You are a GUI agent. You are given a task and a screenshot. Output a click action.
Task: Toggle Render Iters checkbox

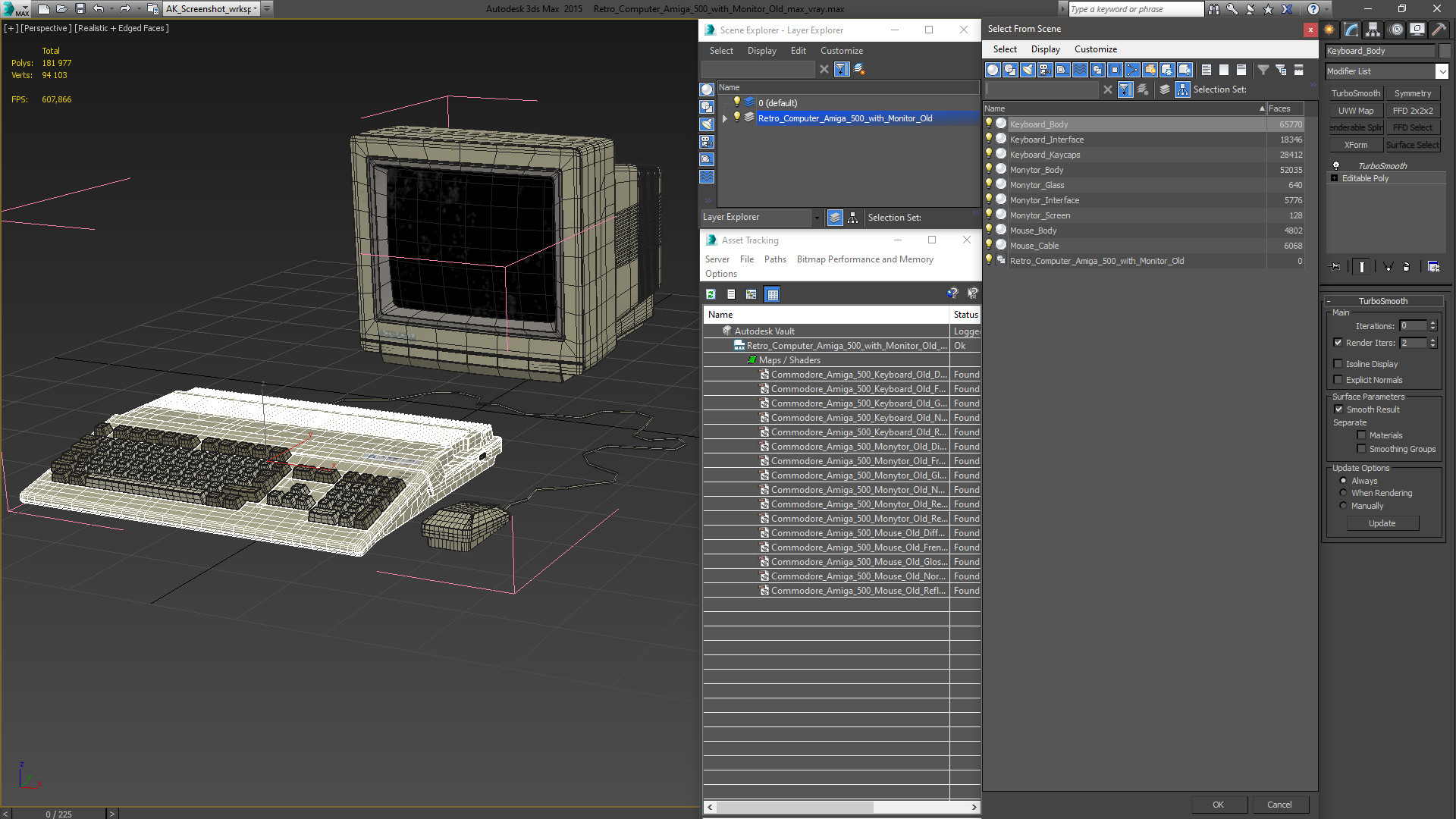(1338, 343)
